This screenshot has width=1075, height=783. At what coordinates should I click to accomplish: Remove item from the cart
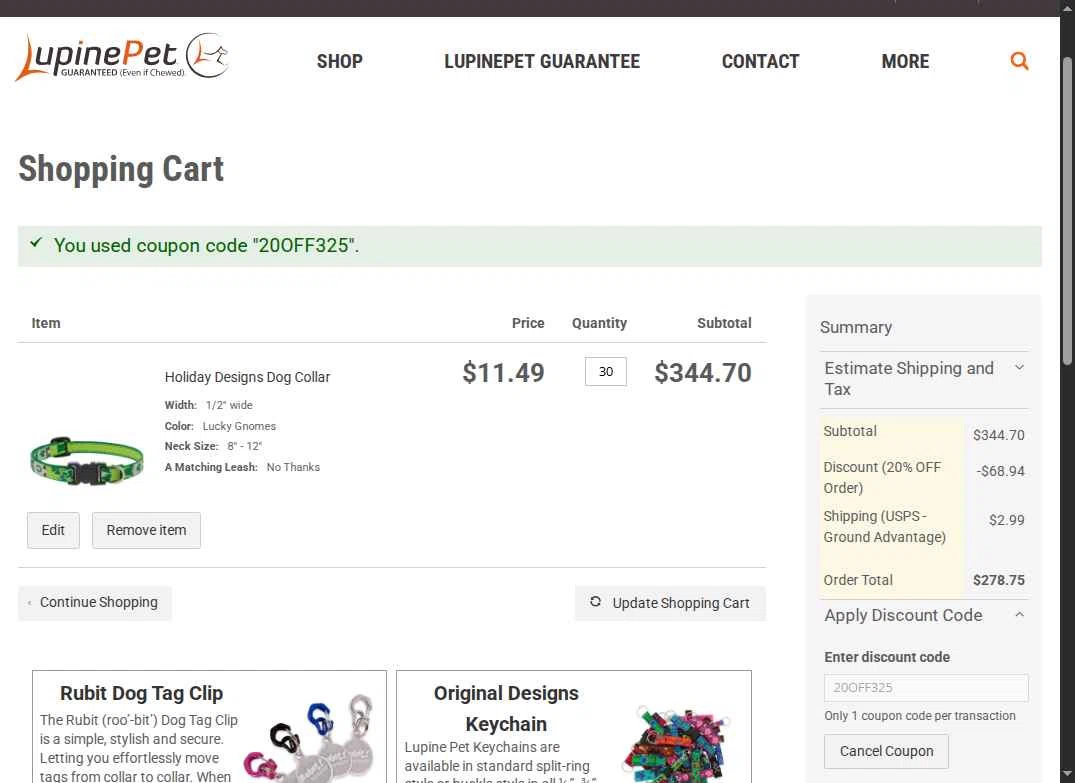pos(146,530)
